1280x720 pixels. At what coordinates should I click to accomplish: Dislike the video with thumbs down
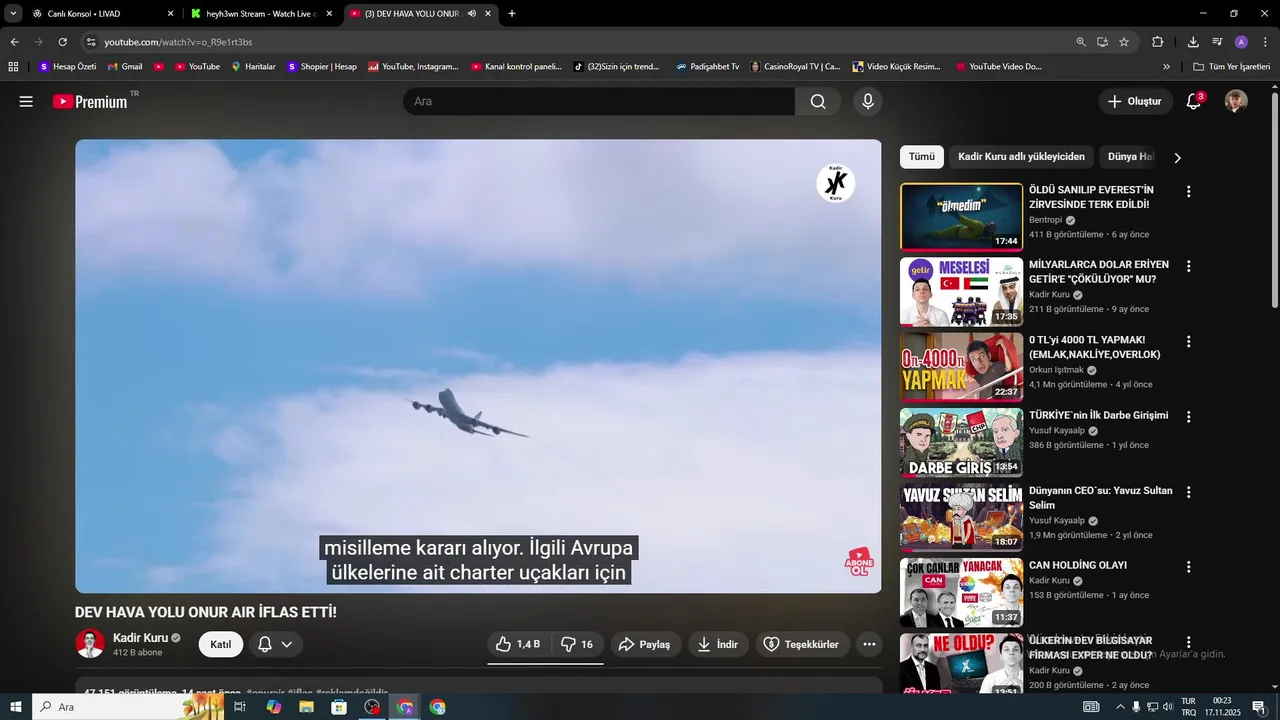coord(576,644)
